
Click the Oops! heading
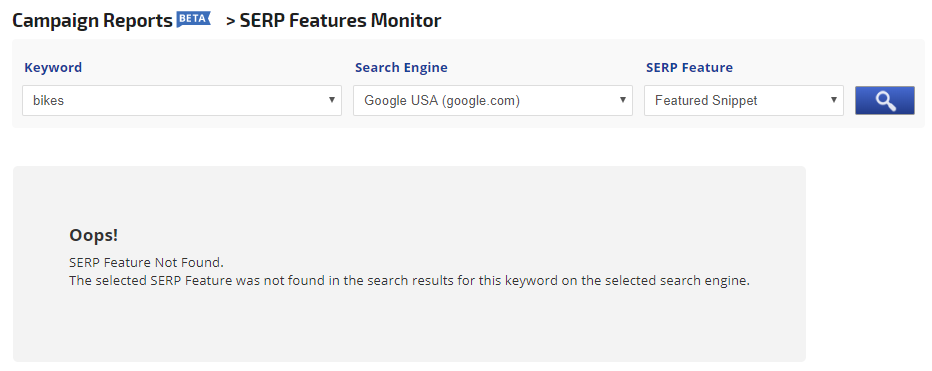coord(94,235)
